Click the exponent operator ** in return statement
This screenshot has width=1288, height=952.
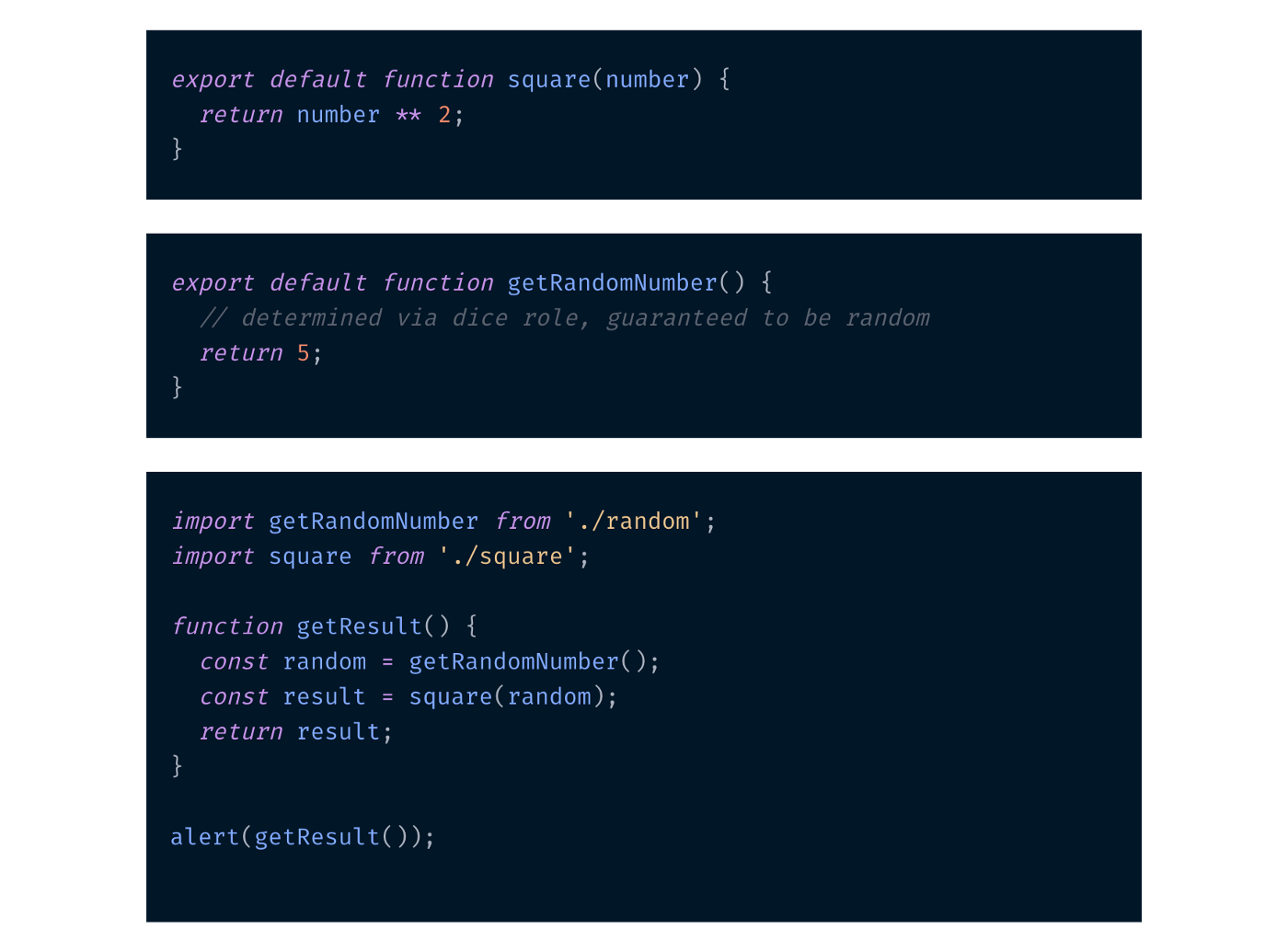408,115
